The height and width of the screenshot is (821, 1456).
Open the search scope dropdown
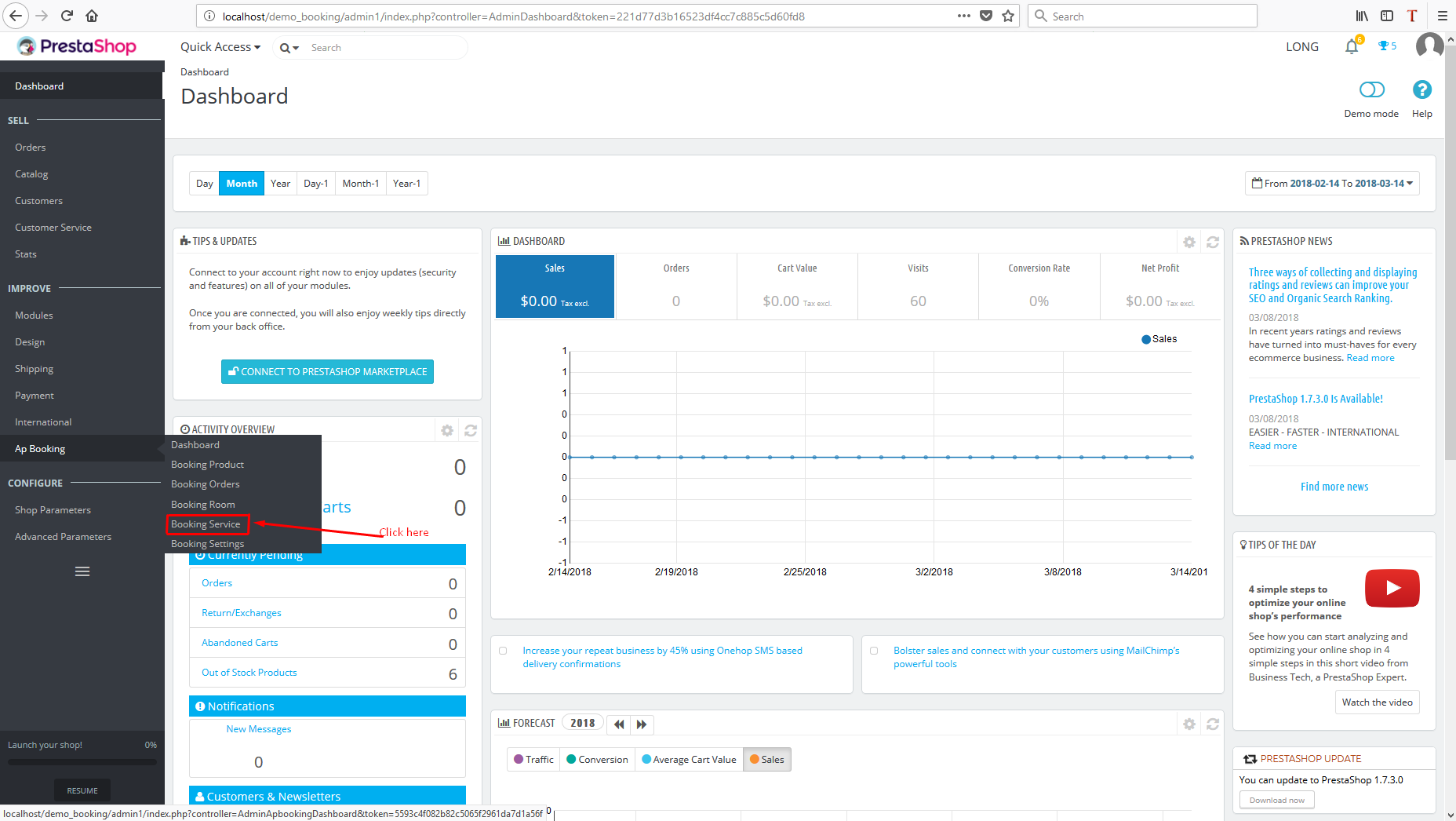tap(289, 48)
